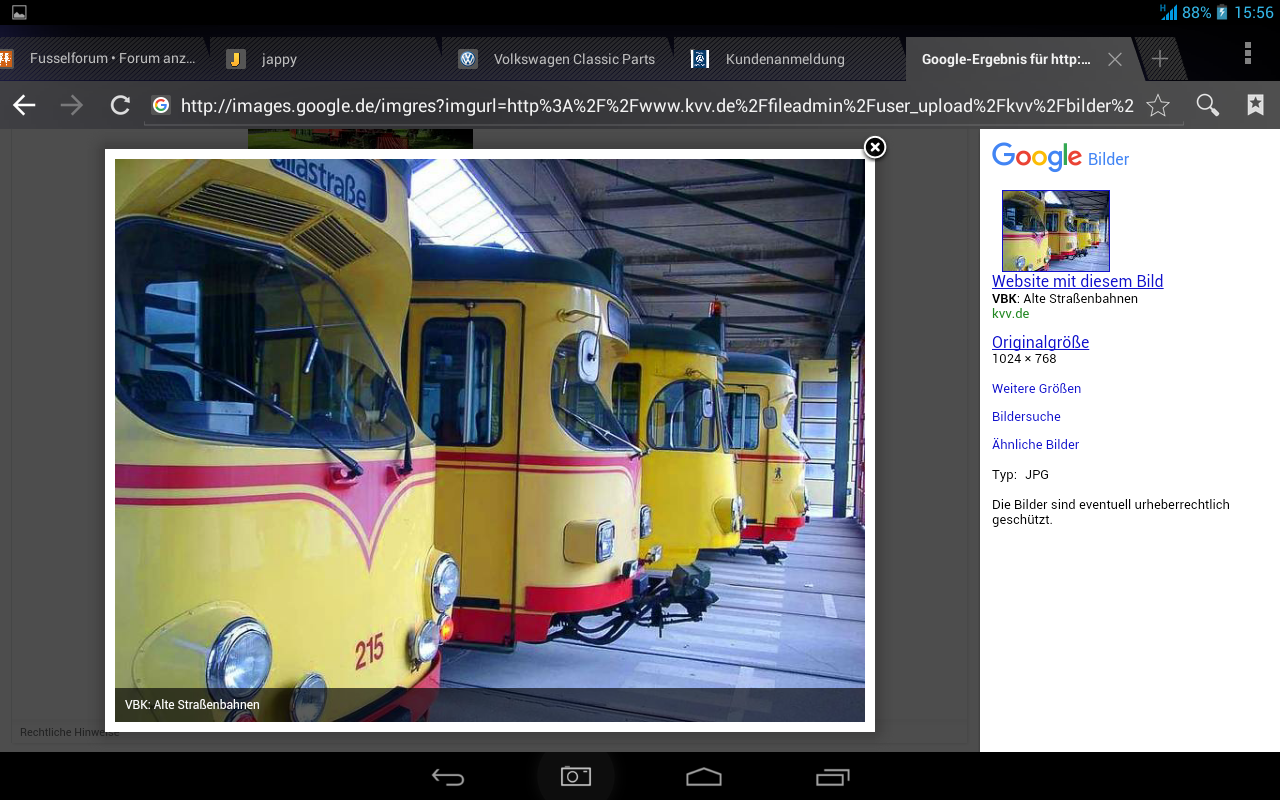Close the image lightbox overlay
Image resolution: width=1280 pixels, height=800 pixels.
875,148
